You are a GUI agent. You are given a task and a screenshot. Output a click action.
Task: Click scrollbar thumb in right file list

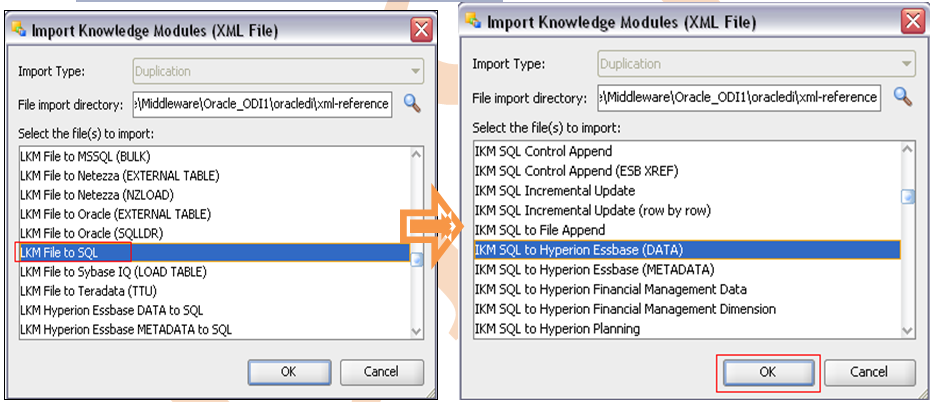pos(908,197)
